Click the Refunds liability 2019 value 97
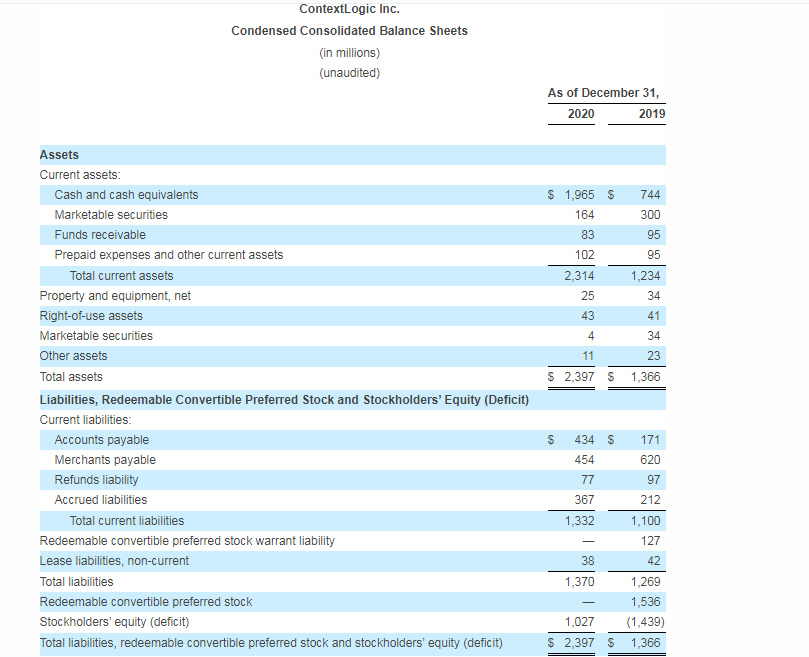Image resolution: width=809 pixels, height=657 pixels. 654,480
